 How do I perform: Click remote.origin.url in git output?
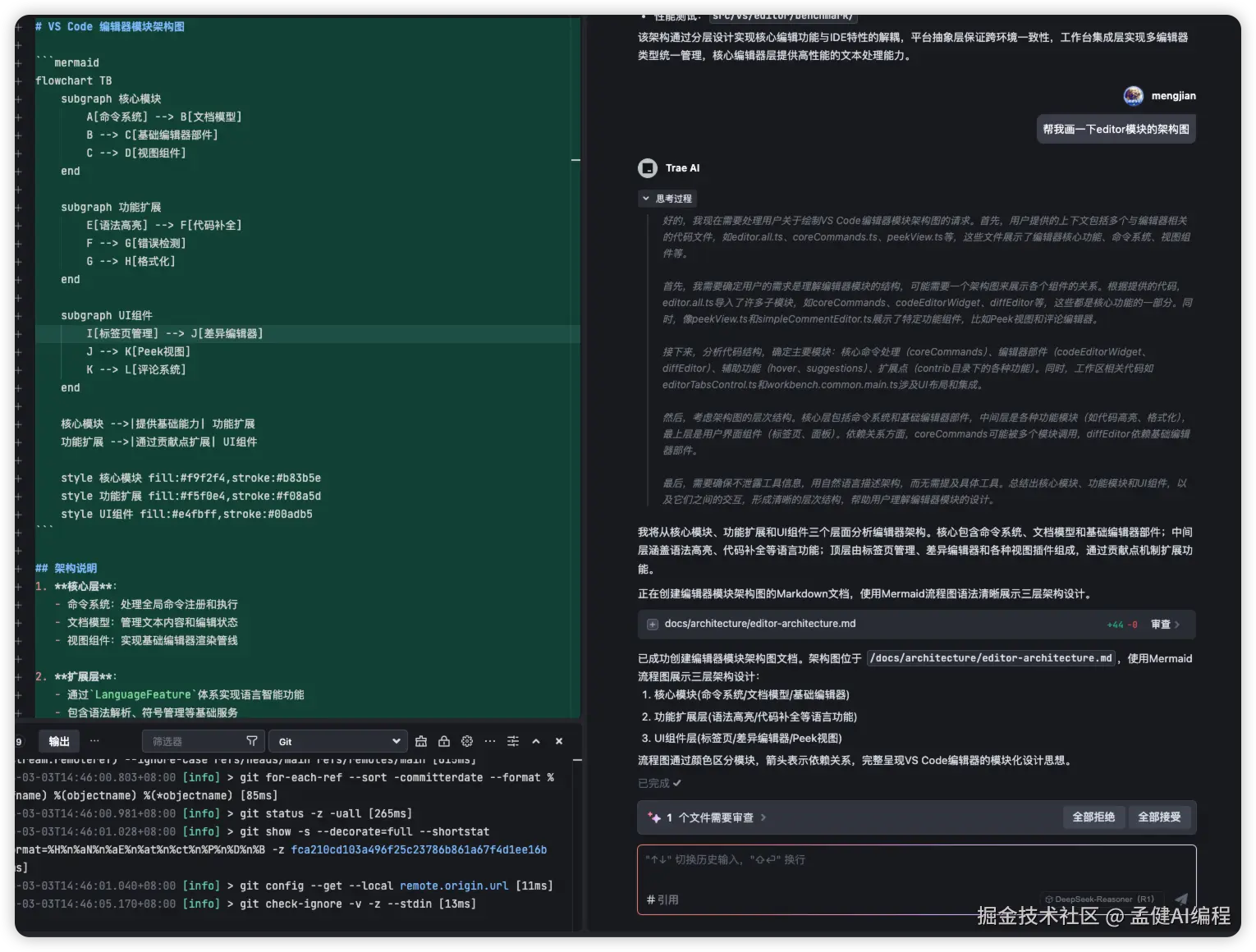point(454,886)
